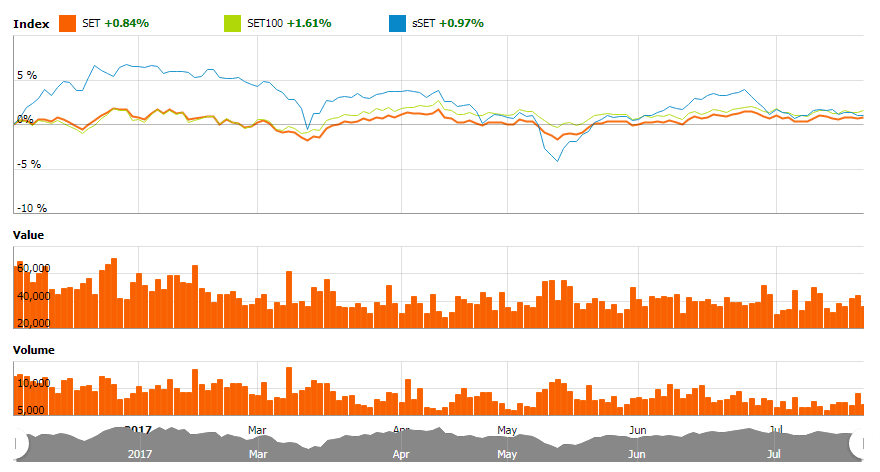Click Mar label in the gray navigator

[258, 452]
